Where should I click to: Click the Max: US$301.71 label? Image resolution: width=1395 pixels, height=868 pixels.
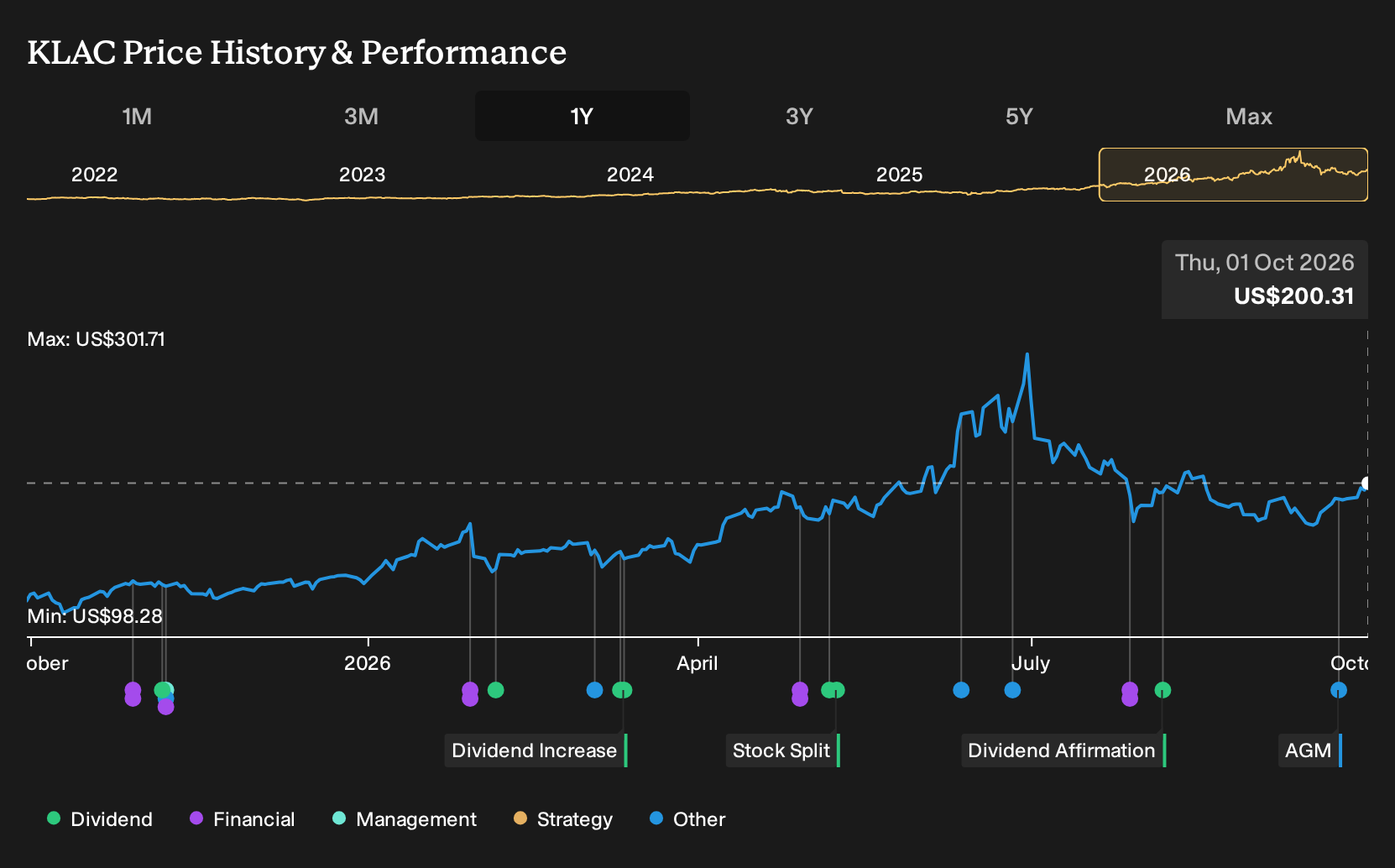coord(97,339)
